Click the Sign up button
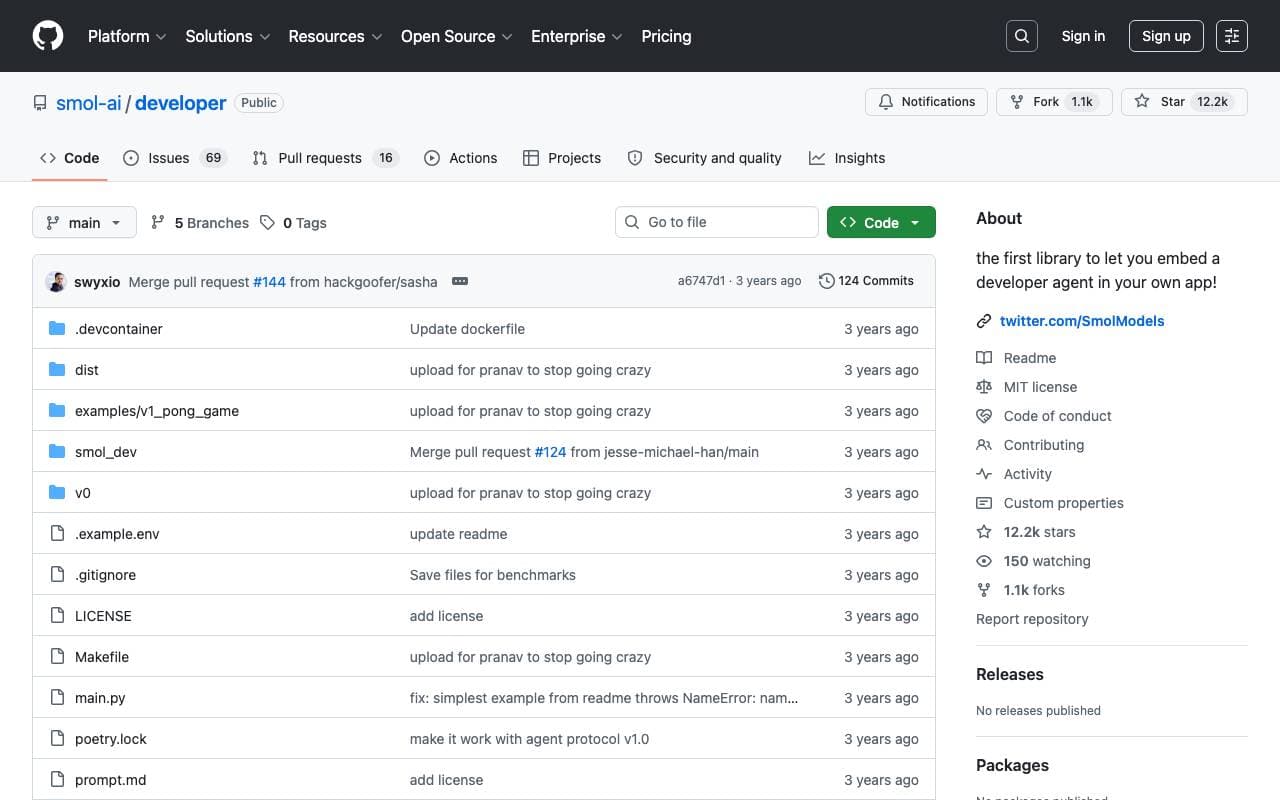The height and width of the screenshot is (800, 1280). coord(1166,36)
